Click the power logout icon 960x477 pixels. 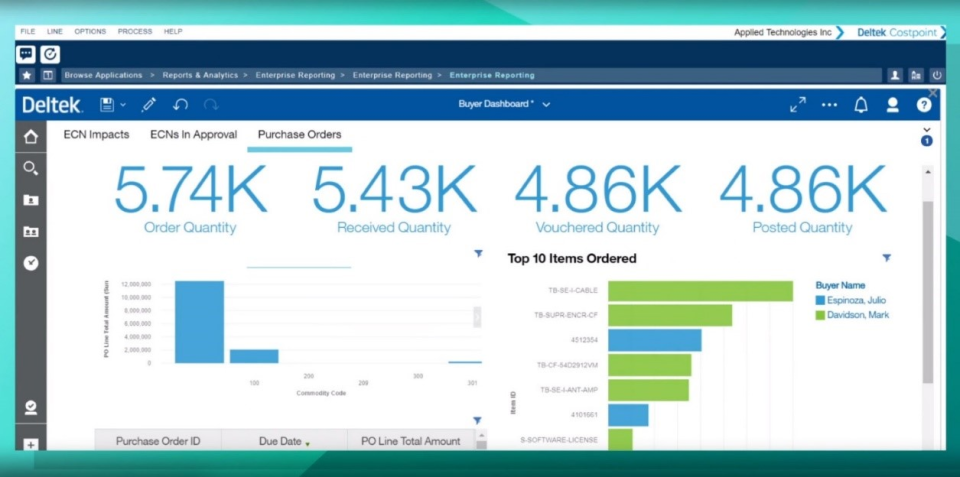click(937, 75)
